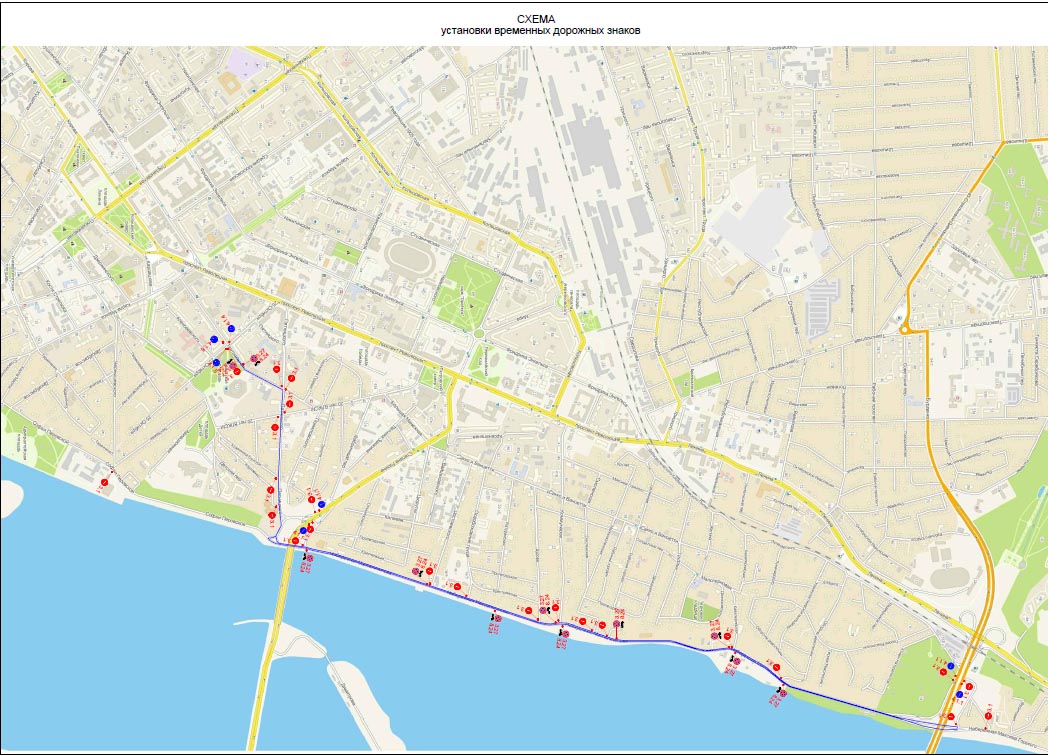Click the isolated red sign on far-left riverbank
Viewport: 1048px width, 755px height.
click(x=105, y=484)
